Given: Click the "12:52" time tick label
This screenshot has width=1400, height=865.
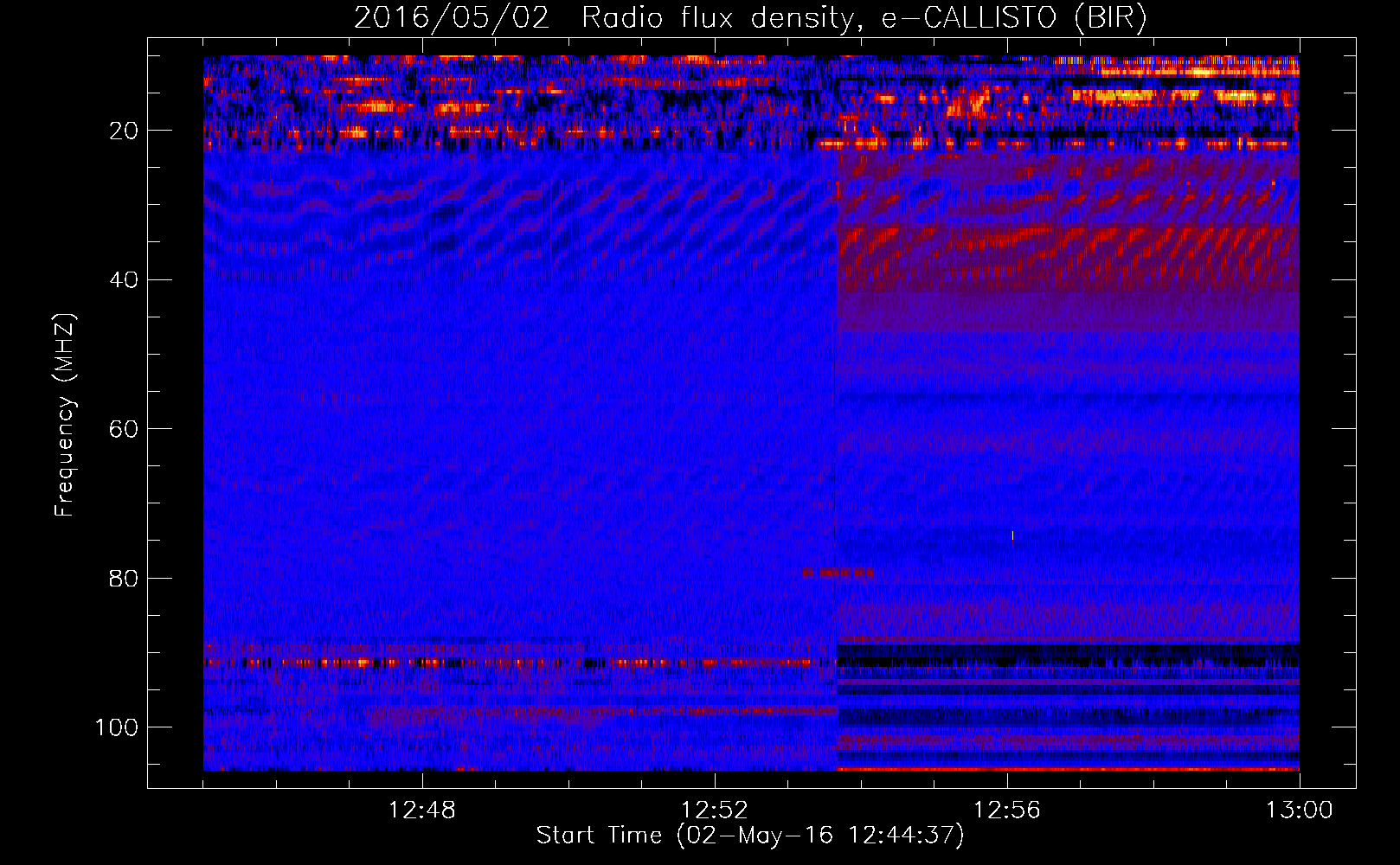Looking at the screenshot, I should click(x=715, y=811).
